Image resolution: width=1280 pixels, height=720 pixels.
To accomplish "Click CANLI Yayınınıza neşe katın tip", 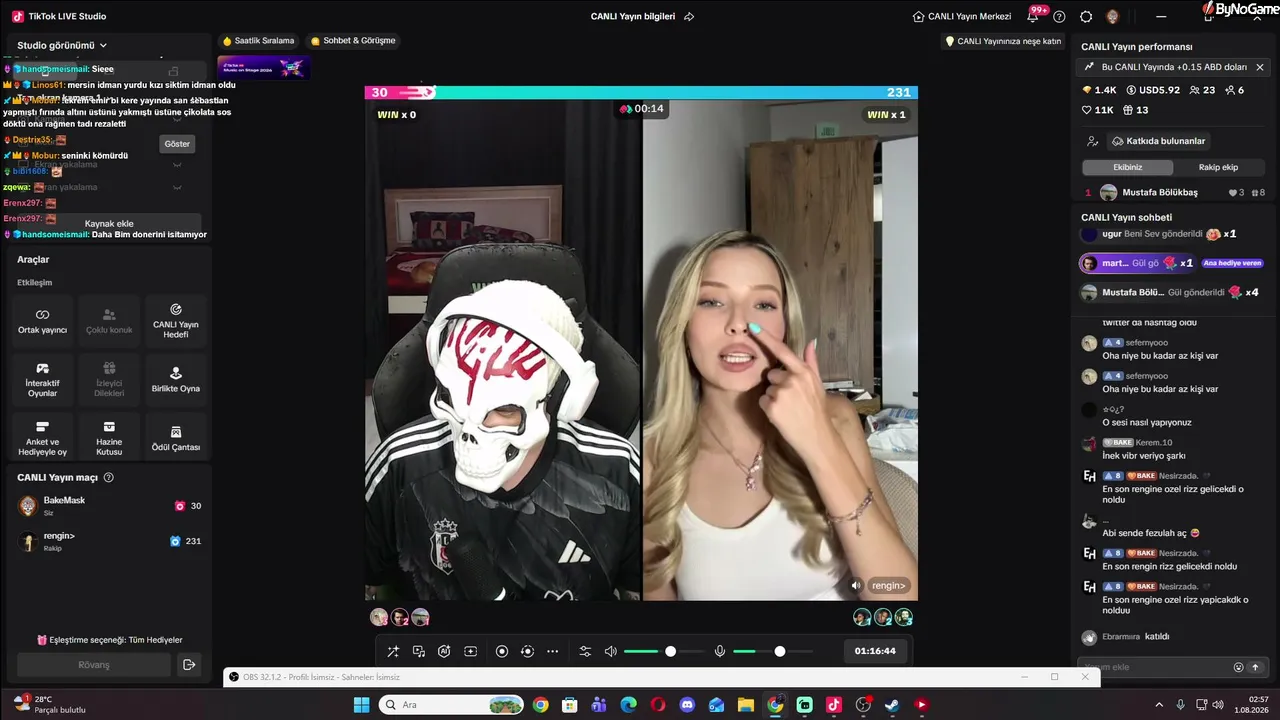I will pyautogui.click(x=1003, y=41).
